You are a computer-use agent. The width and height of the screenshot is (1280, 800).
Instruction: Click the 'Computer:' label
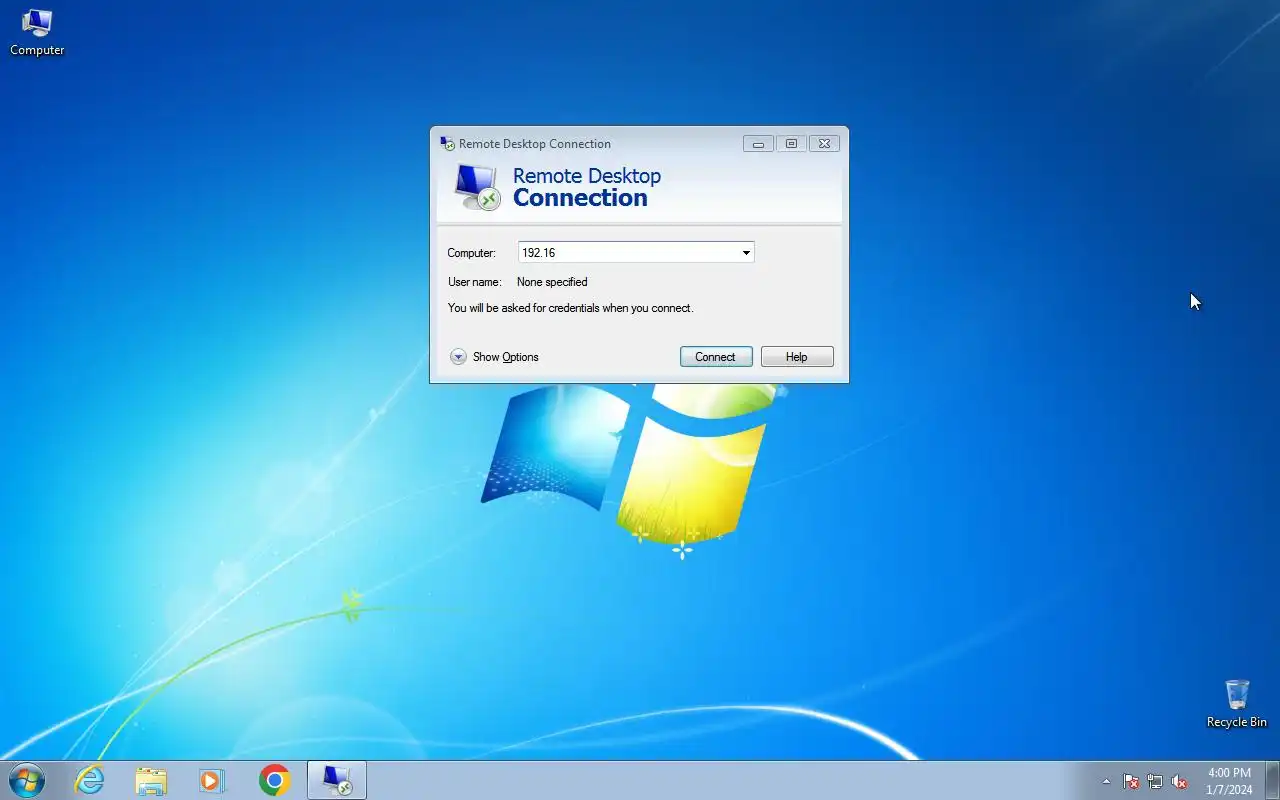pos(471,253)
